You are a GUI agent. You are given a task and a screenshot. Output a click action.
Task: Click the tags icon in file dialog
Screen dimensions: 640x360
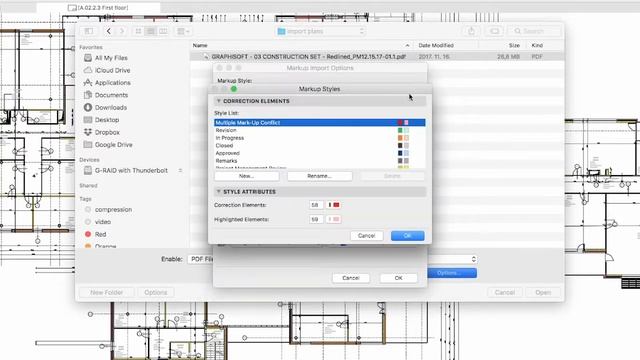tap(494, 31)
